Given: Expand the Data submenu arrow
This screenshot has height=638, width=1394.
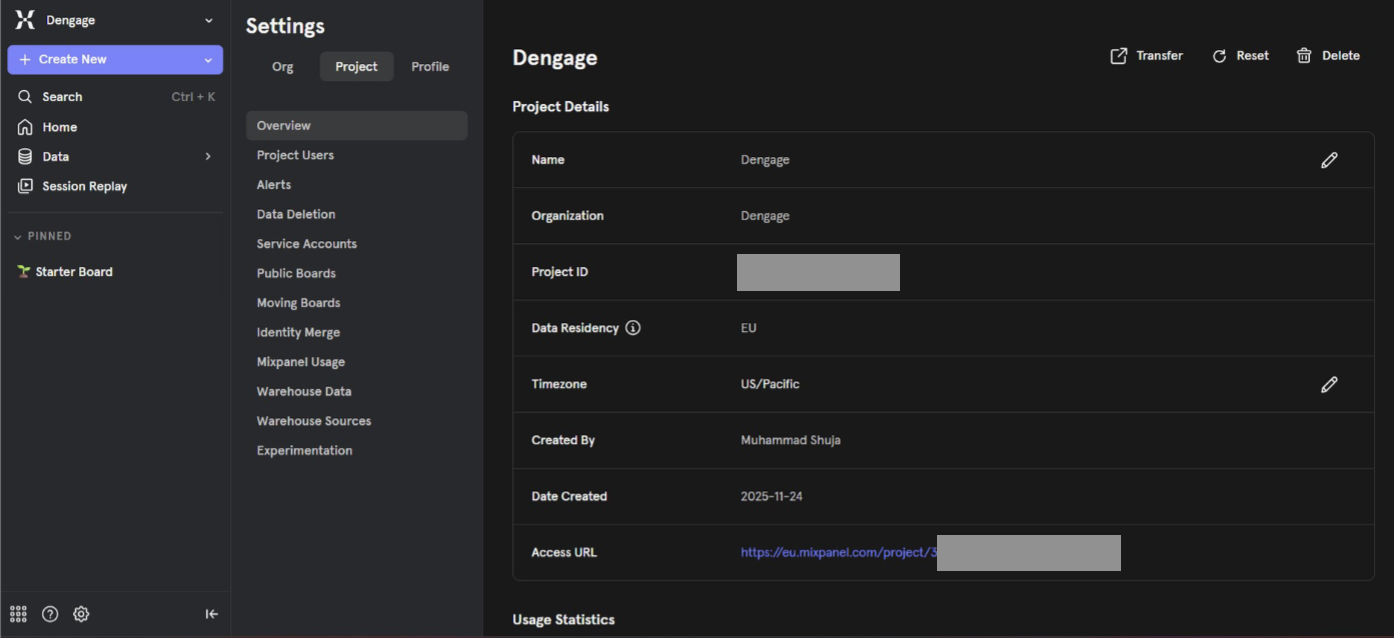Looking at the screenshot, I should click(x=208, y=157).
